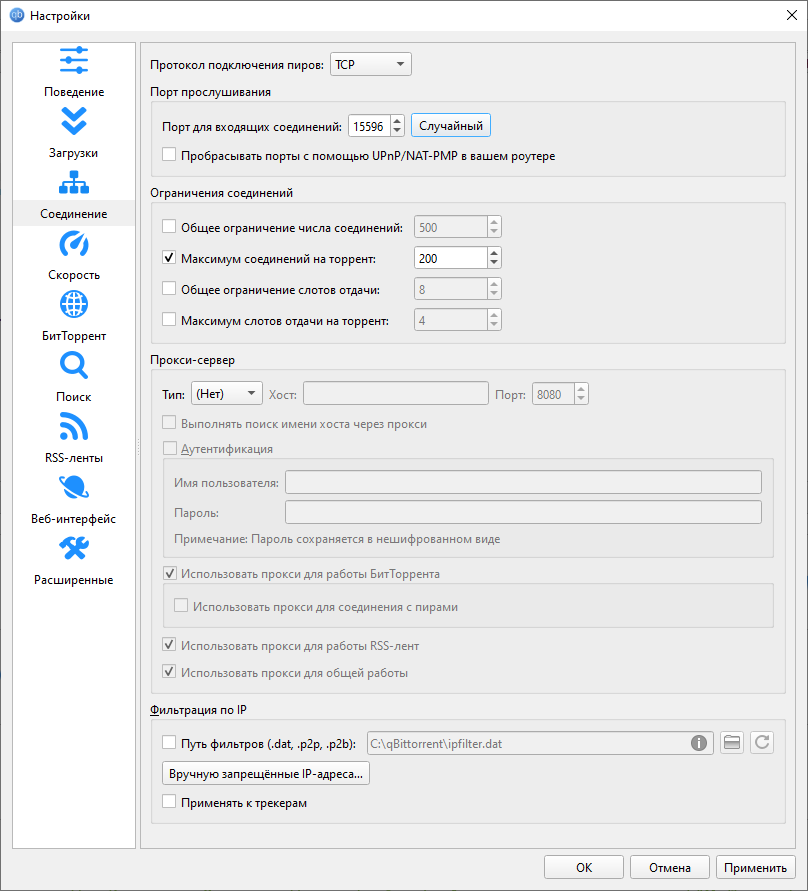Click the folder browse icon for IP filter
The image size is (808, 891).
(732, 743)
